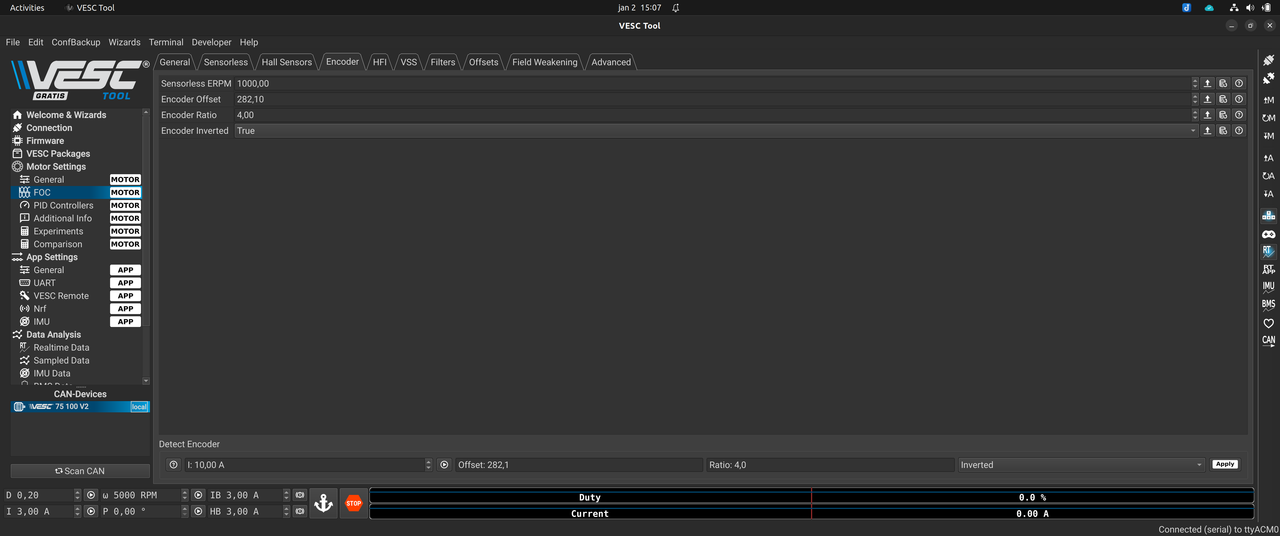Click brake button next to IB 3,00 A
This screenshot has width=1280, height=536.
point(299,495)
